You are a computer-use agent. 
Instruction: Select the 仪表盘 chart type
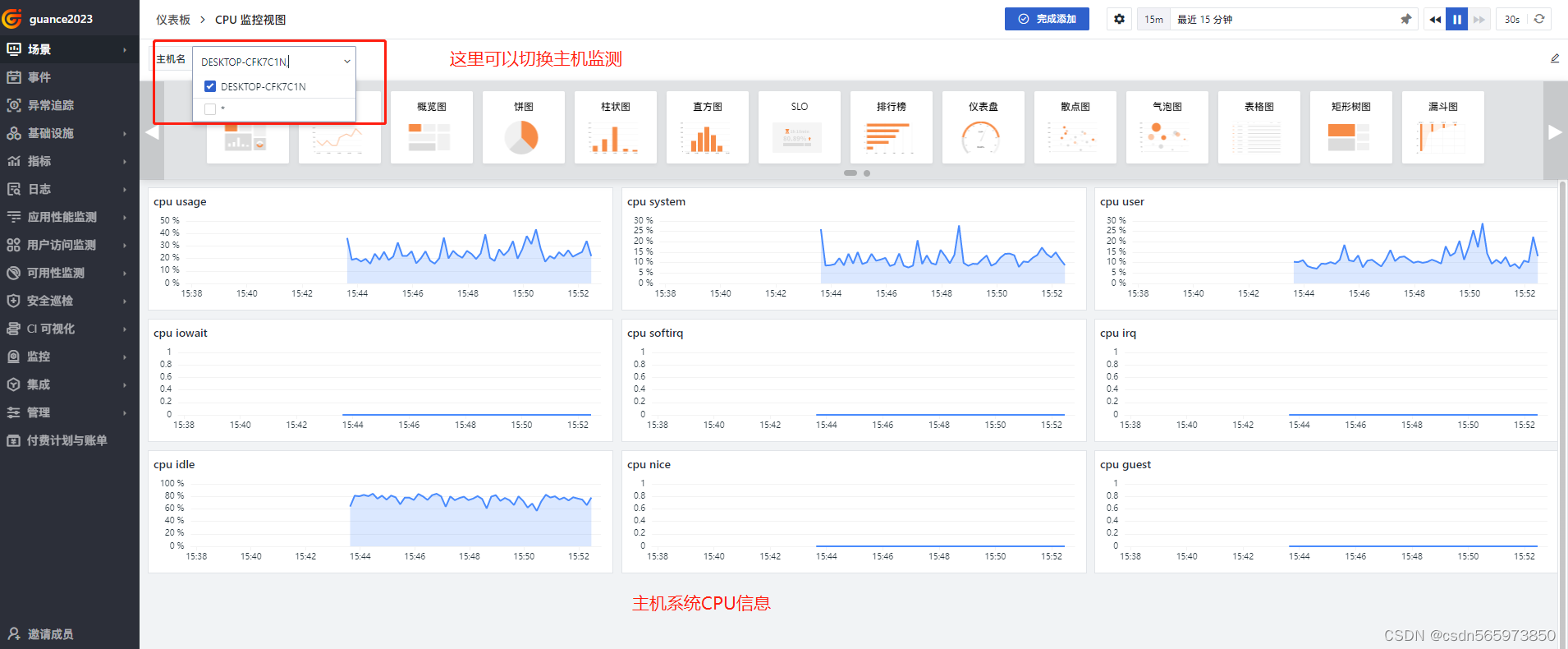[x=983, y=127]
